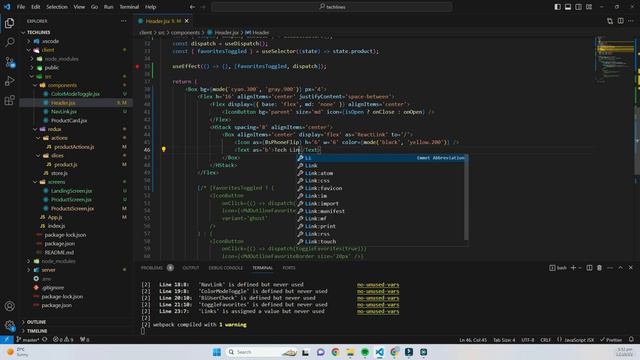Screen dimensions: 640x360
Task: Toggle the breakpoint dot on line 35
Action: 138,66
